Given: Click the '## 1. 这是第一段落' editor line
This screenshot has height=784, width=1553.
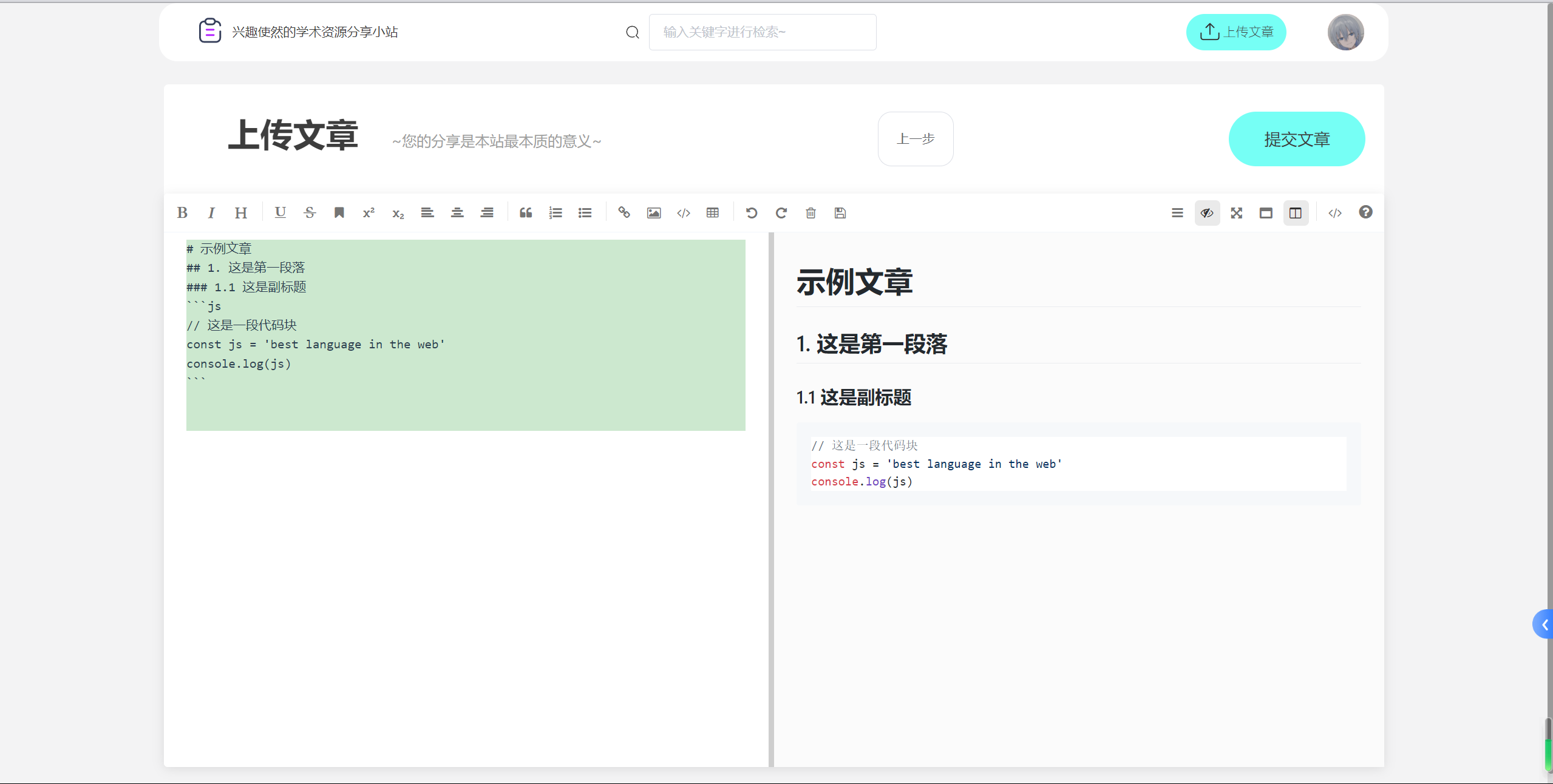Looking at the screenshot, I should click(x=246, y=268).
